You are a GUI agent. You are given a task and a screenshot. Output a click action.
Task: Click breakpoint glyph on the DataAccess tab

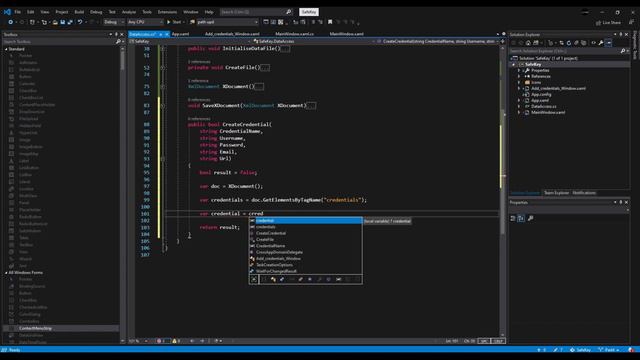tap(161, 34)
